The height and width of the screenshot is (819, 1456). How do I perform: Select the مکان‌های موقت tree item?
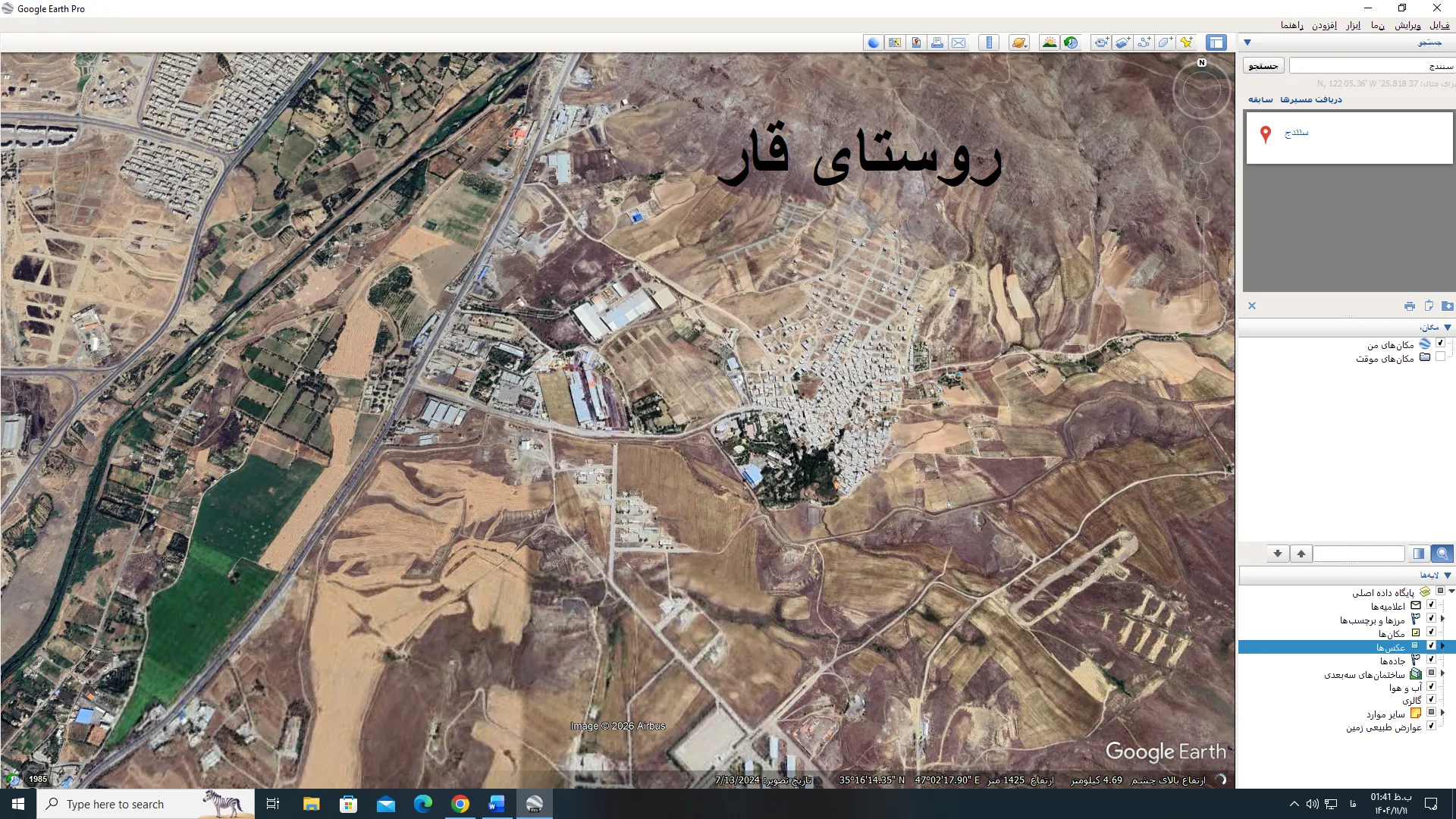[1385, 359]
